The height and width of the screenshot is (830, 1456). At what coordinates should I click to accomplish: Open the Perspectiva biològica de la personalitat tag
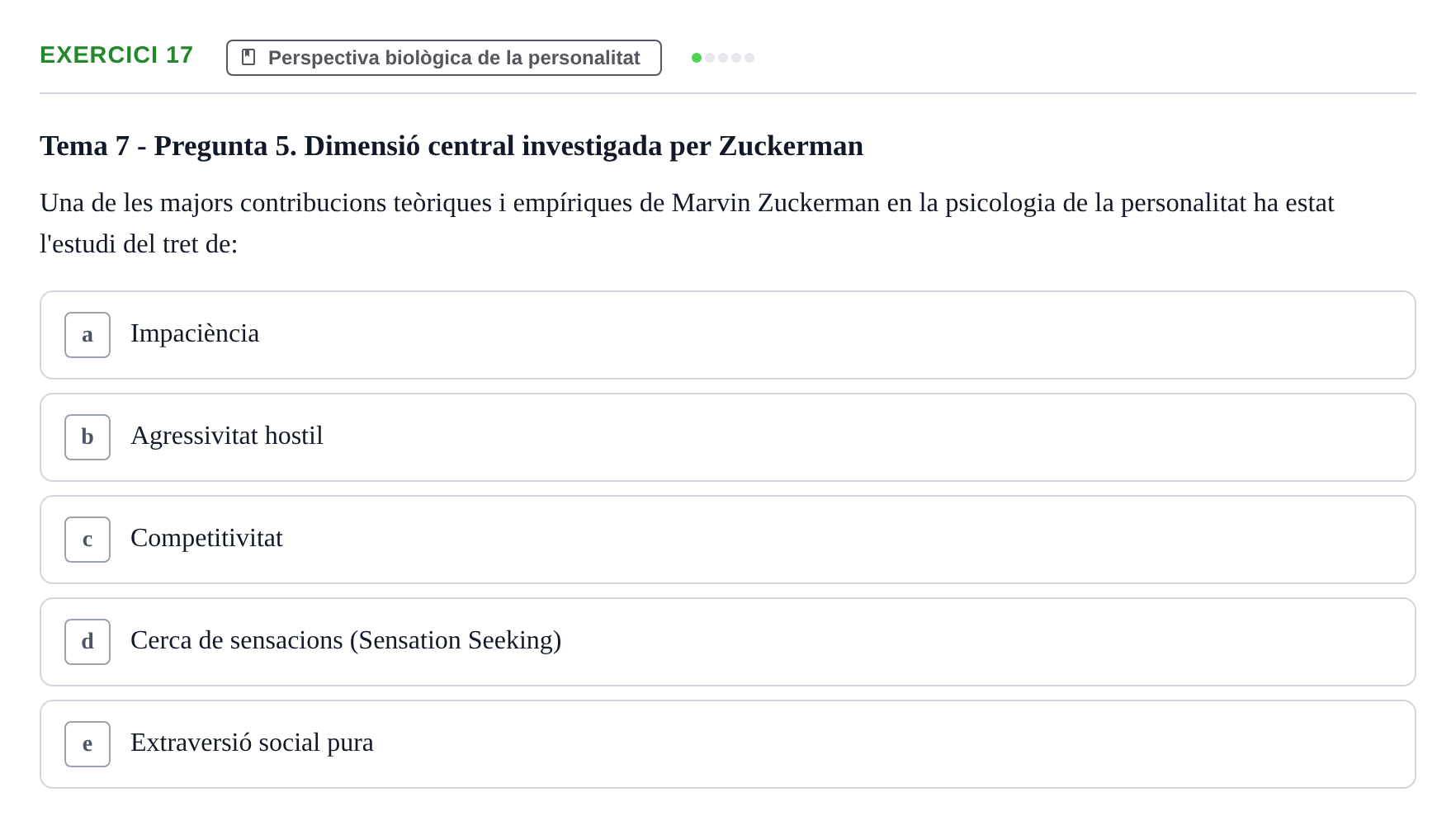[x=444, y=58]
